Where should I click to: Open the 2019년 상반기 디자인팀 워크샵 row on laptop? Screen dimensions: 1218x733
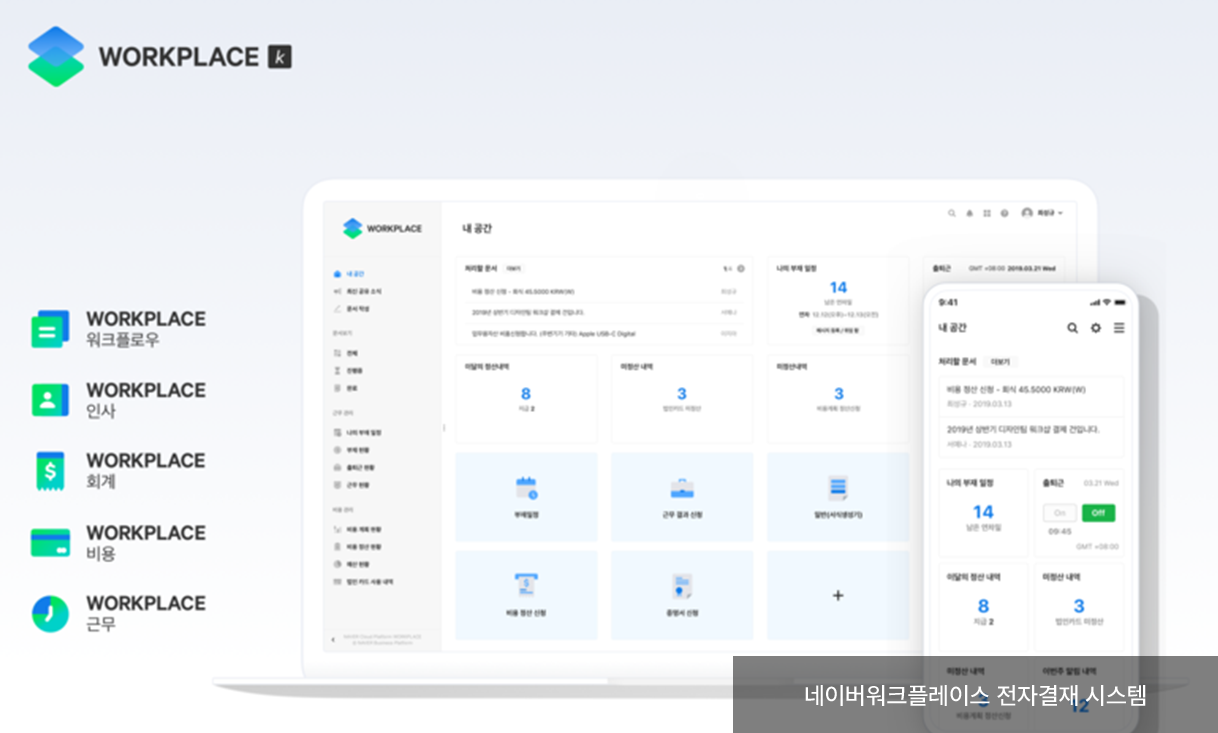(604, 312)
